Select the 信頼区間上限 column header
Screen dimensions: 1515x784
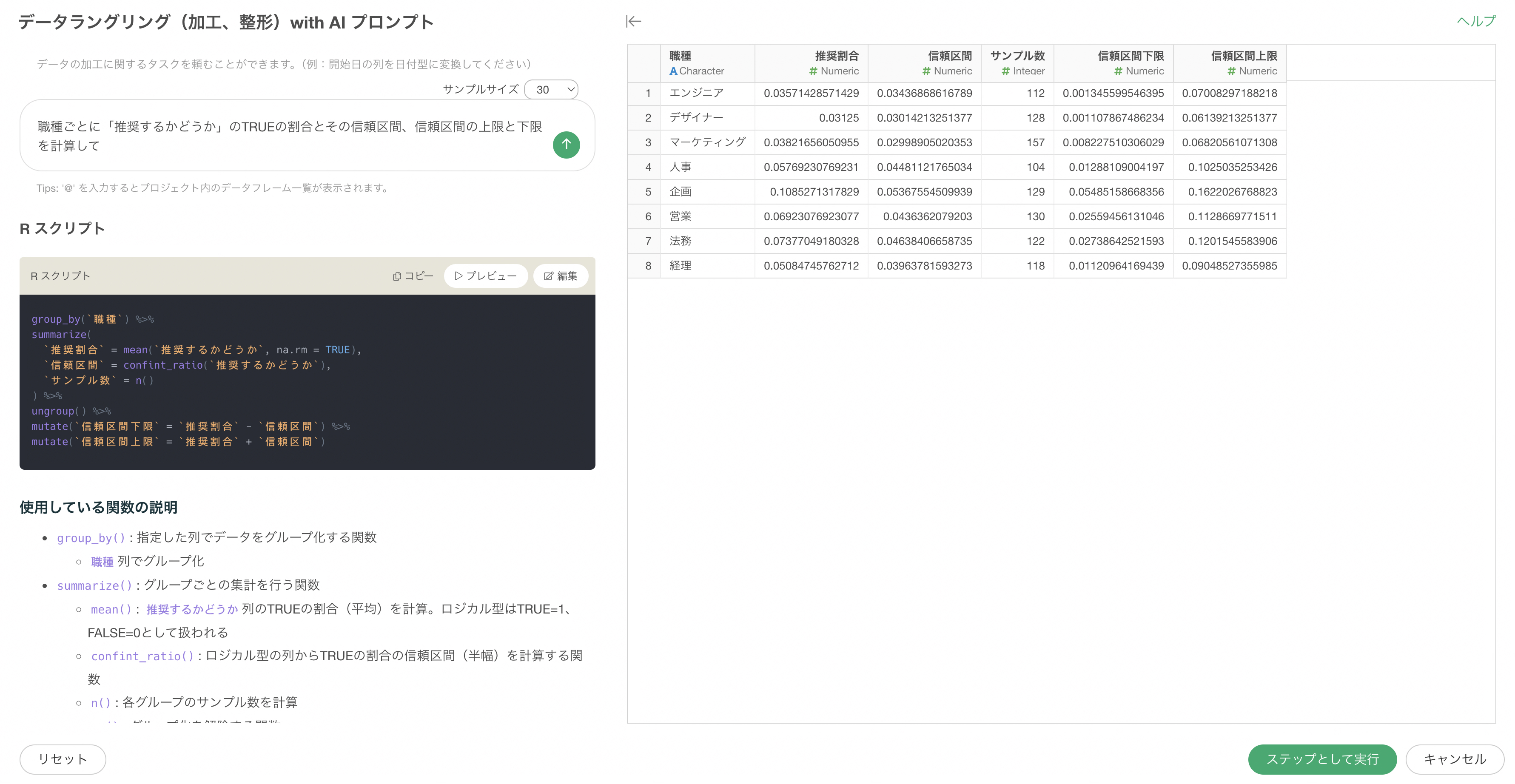tap(1230, 62)
